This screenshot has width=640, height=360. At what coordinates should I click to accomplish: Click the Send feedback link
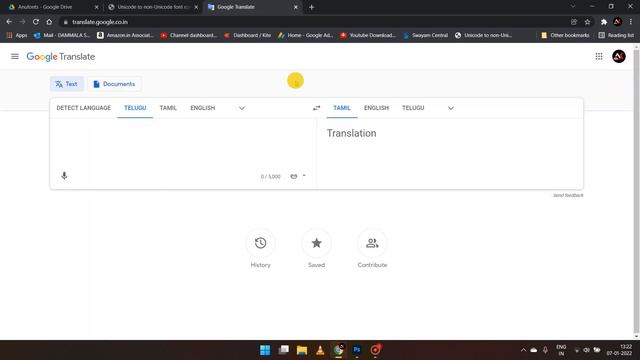tap(568, 195)
